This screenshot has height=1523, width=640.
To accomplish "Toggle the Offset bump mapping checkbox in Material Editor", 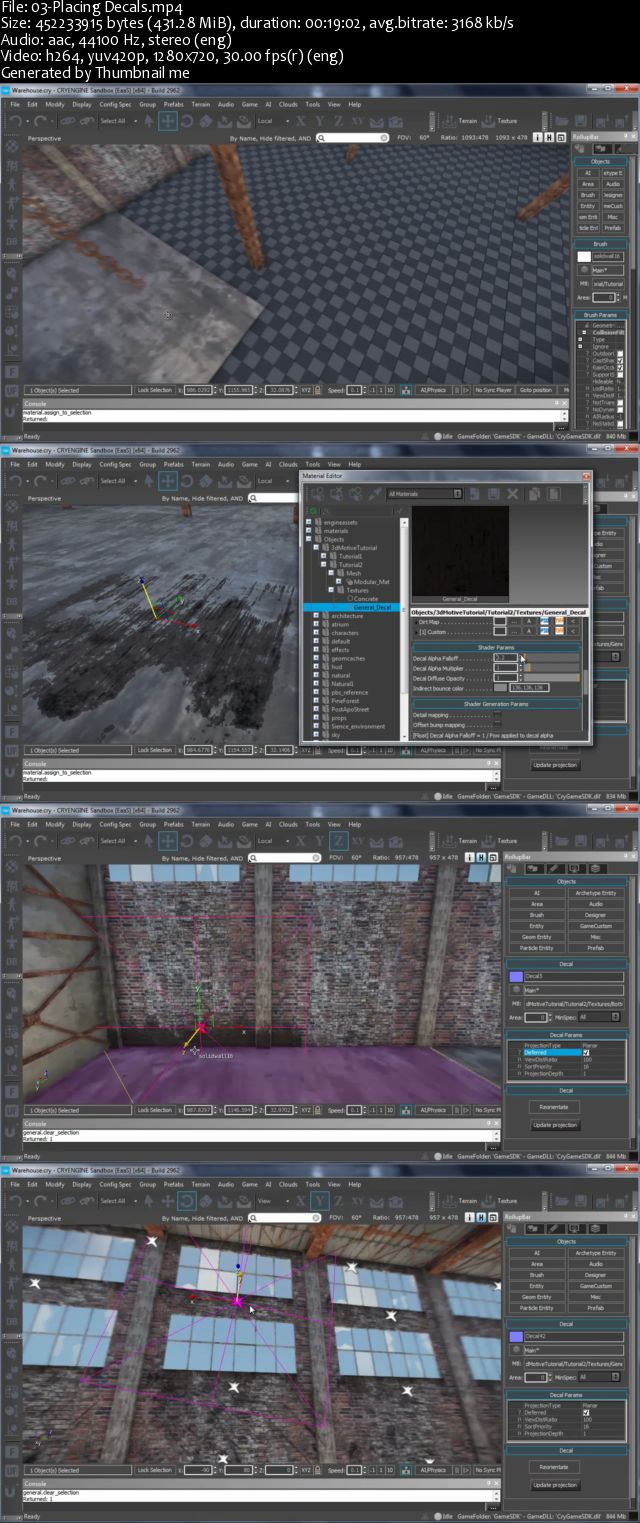I will 498,725.
